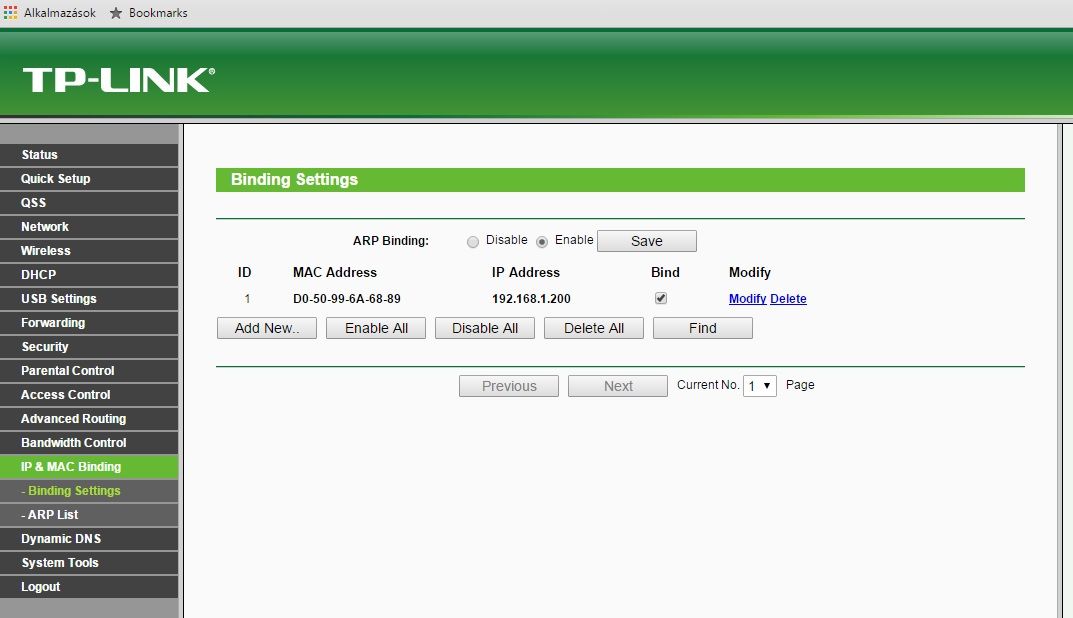The image size is (1073, 618).
Task: Click the Delete link for entry 1
Action: 788,298
